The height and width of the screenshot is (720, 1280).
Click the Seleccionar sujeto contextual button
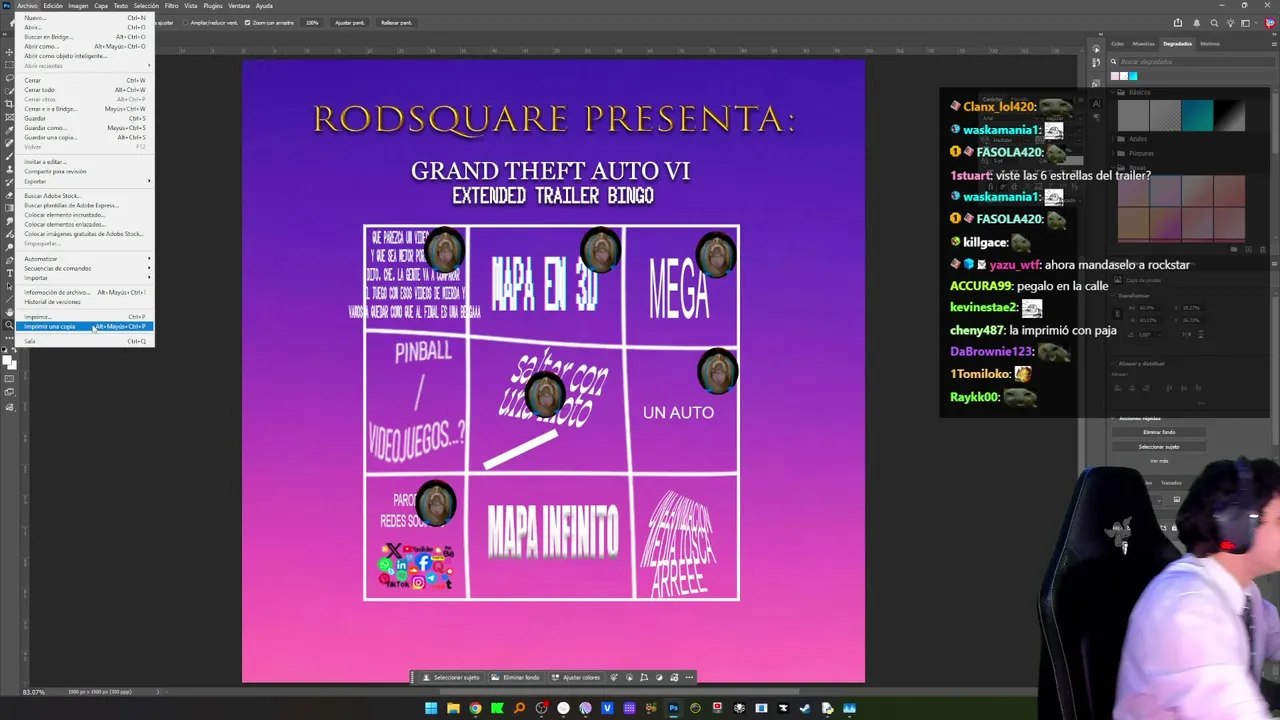[x=451, y=677]
